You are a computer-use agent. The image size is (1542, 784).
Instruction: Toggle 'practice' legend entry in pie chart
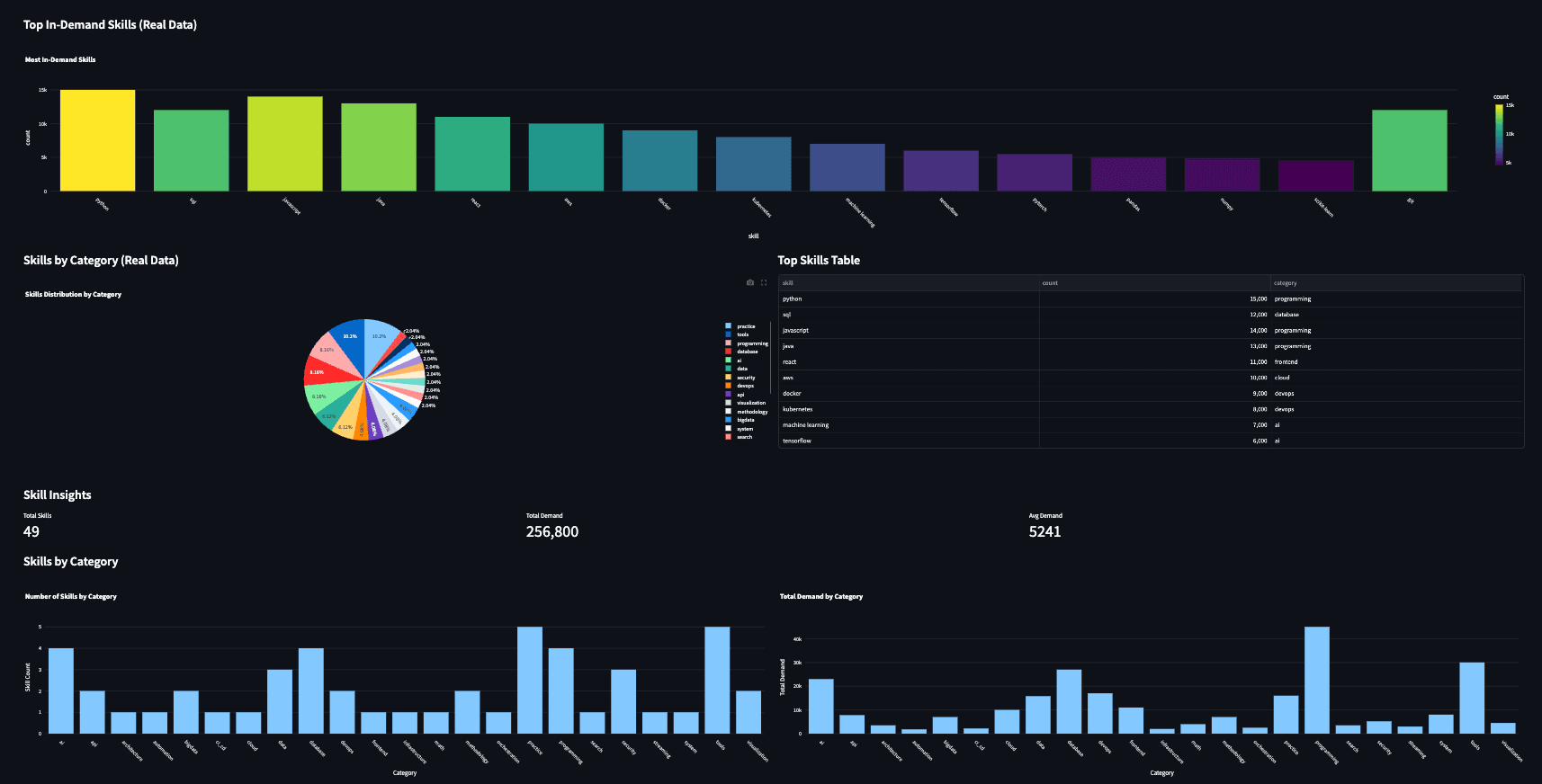point(746,326)
